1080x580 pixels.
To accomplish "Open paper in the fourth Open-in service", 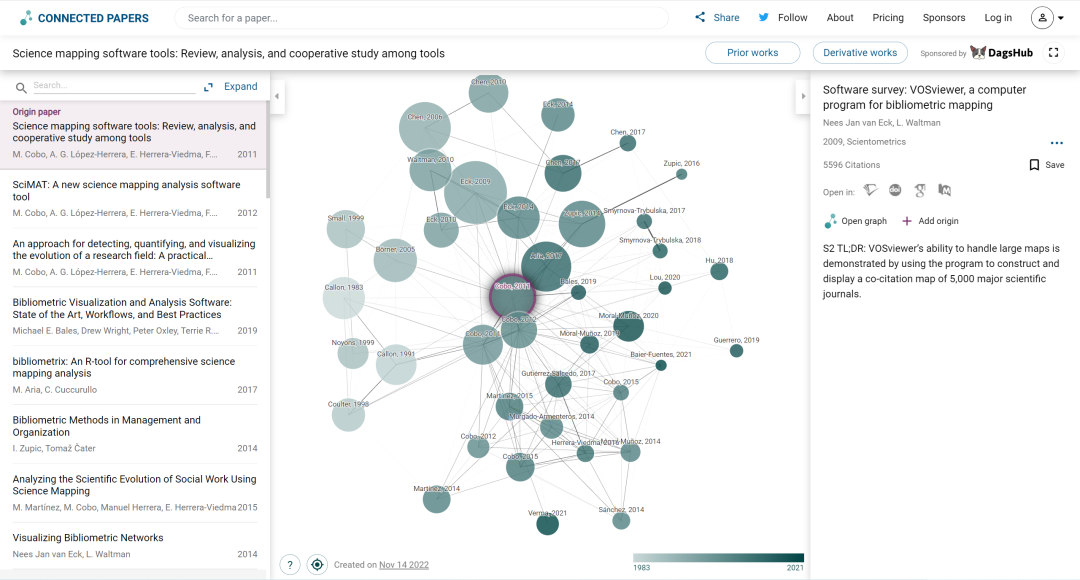I will 944,190.
